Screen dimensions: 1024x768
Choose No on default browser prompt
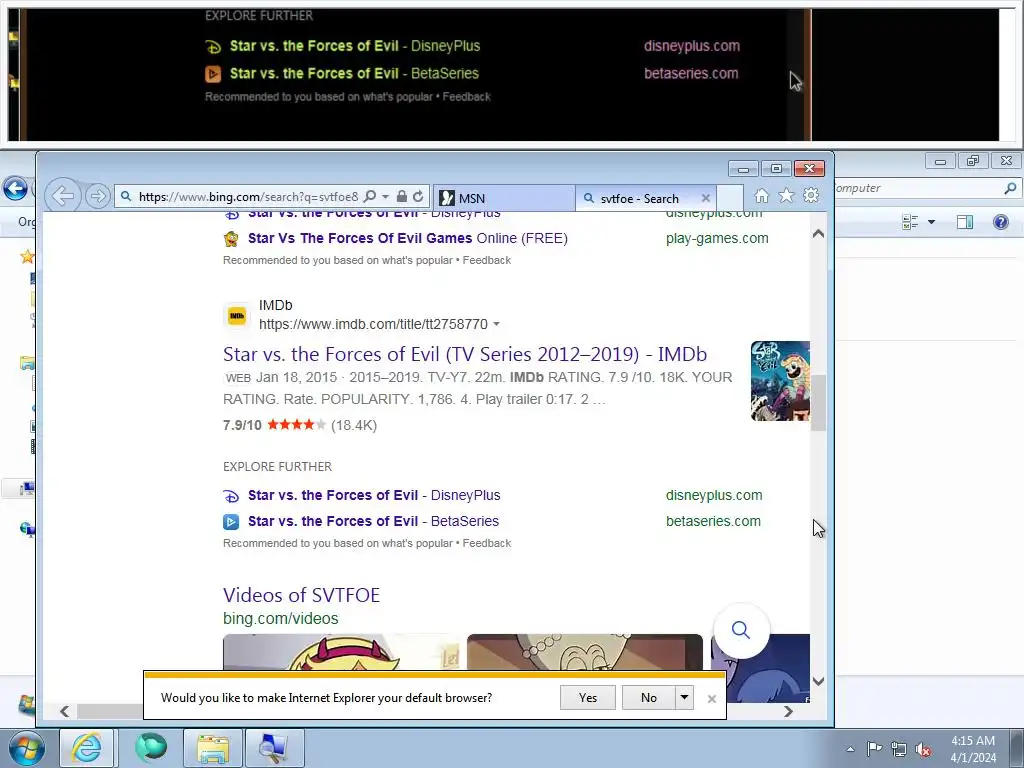648,697
